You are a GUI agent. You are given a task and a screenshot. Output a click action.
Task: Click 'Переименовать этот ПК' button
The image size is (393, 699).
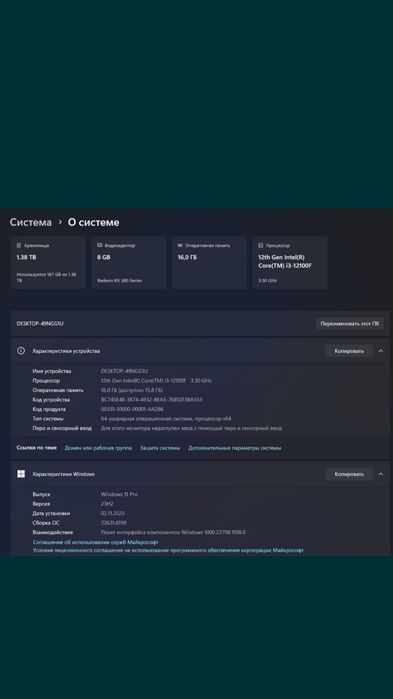(x=350, y=323)
